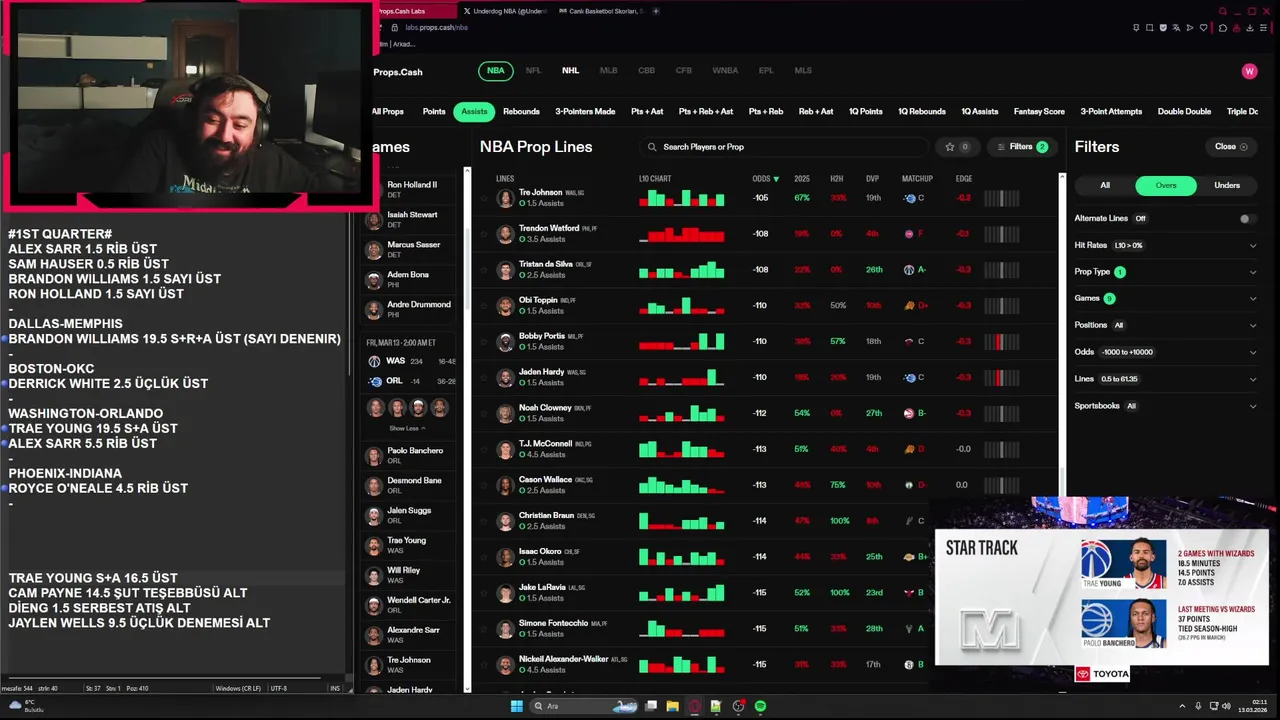Click the search magnifier icon in prop search
Image resolution: width=1280 pixels, height=720 pixels.
[x=652, y=147]
